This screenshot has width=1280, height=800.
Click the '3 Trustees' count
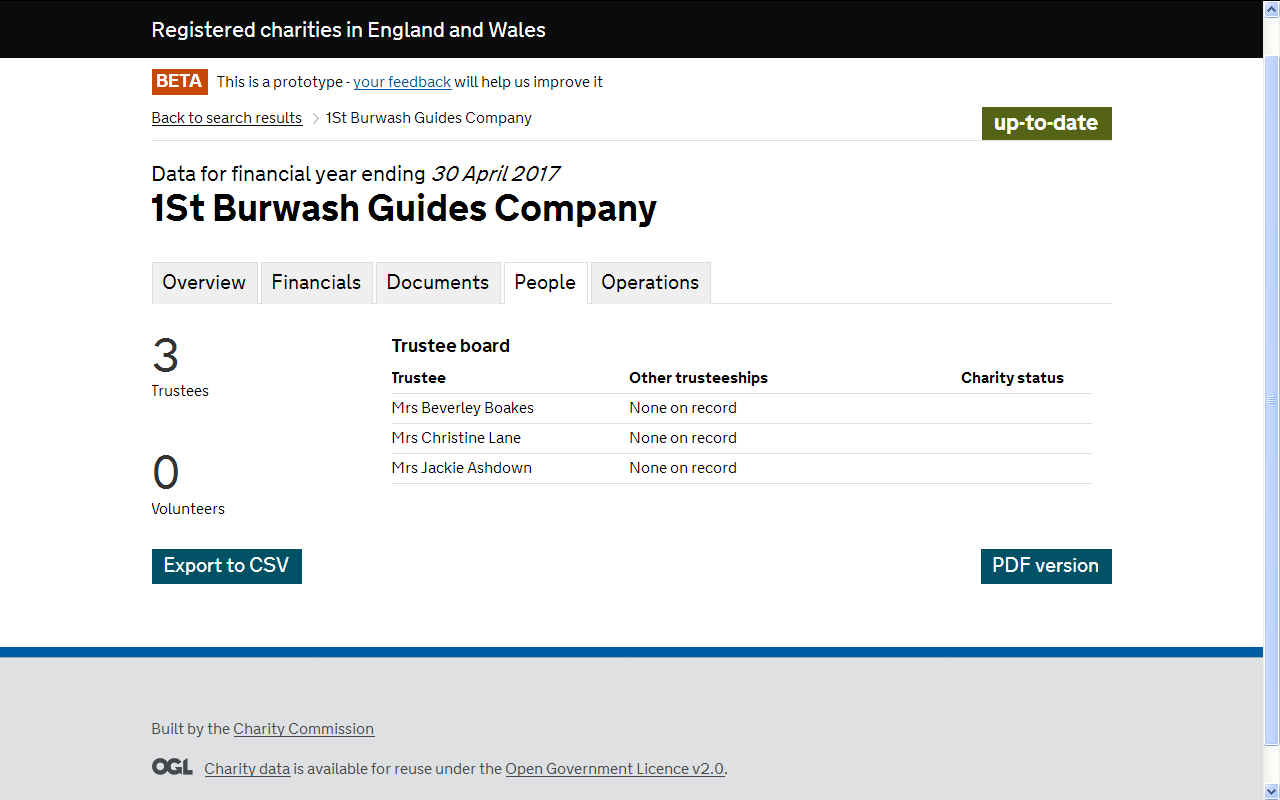pos(180,367)
